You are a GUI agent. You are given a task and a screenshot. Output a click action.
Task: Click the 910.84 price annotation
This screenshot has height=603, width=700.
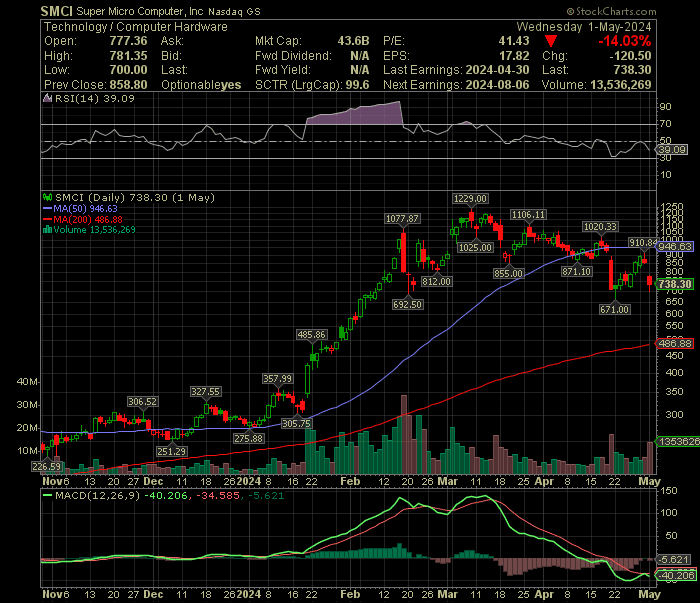pos(643,243)
